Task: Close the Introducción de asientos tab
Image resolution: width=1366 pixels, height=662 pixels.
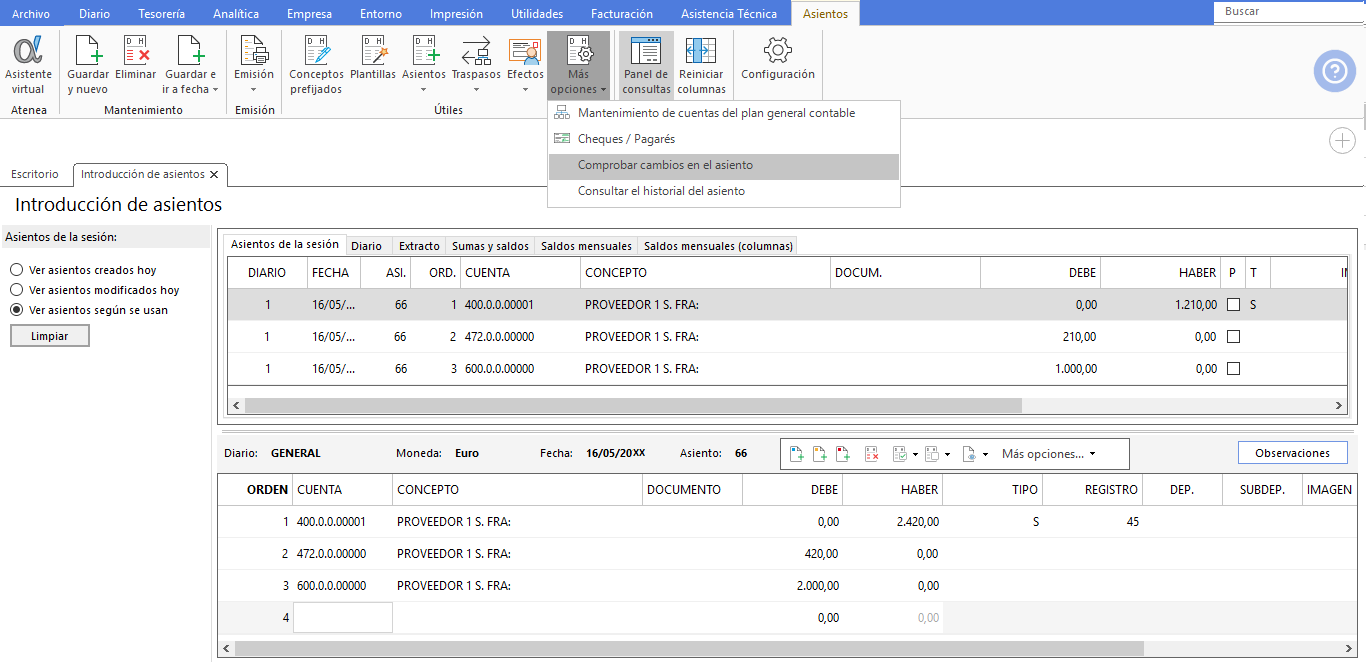Action: (x=214, y=174)
